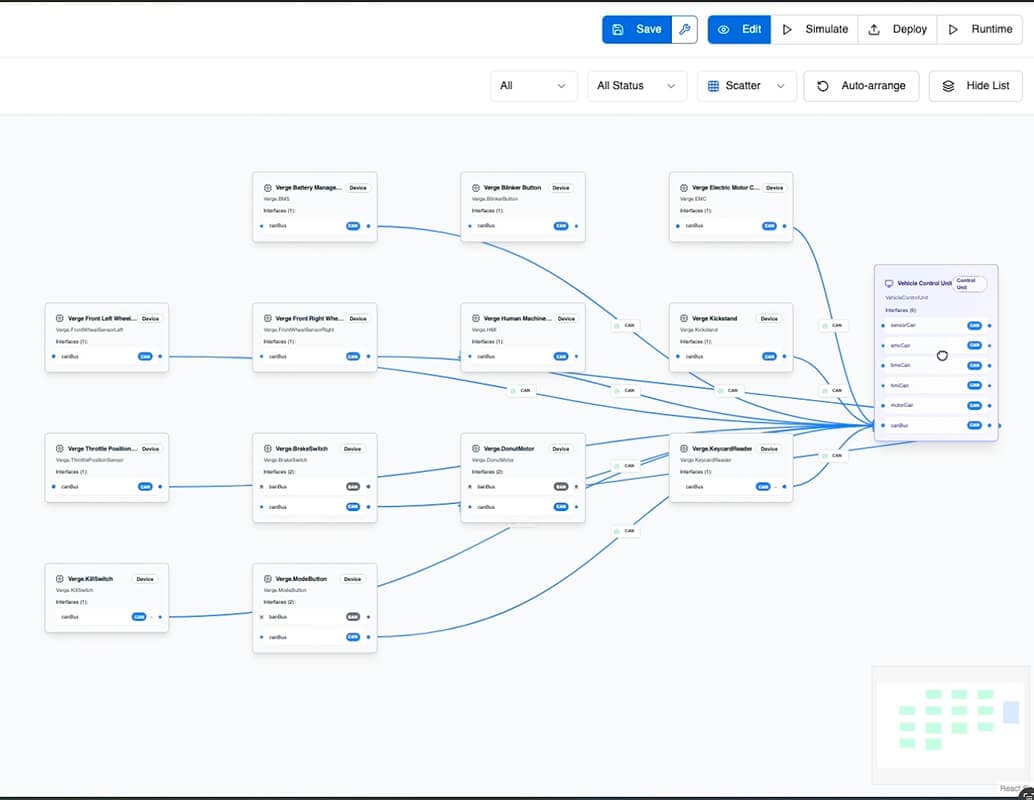This screenshot has width=1034, height=800.
Task: Click the Save button
Action: point(637,30)
